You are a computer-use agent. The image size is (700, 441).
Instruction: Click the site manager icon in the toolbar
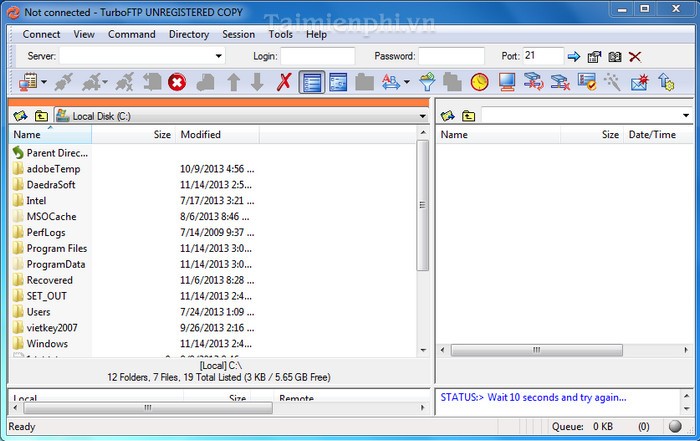(27, 81)
